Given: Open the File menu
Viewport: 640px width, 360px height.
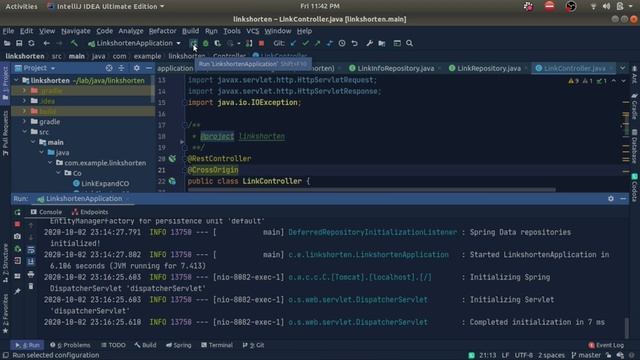Looking at the screenshot, I should [8, 31].
